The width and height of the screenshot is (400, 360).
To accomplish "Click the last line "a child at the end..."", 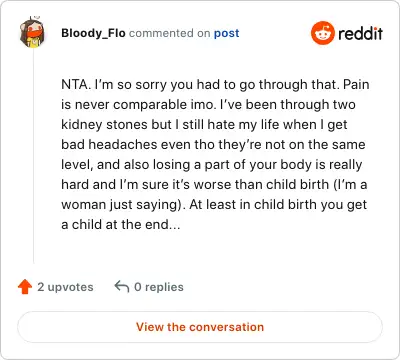I will coord(121,224).
